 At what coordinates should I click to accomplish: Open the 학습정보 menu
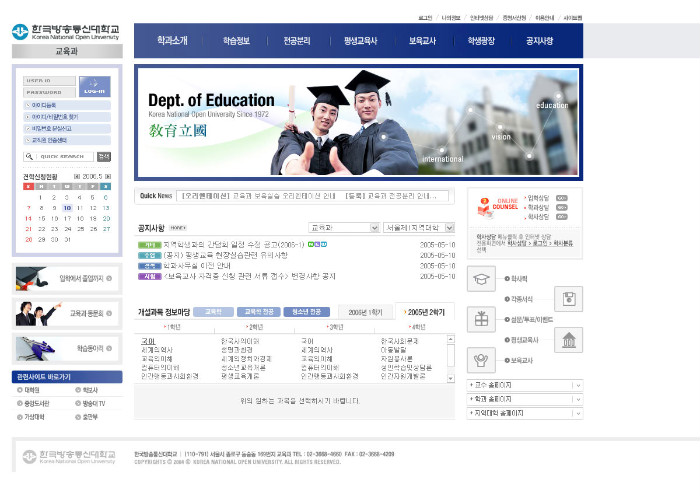[236, 41]
